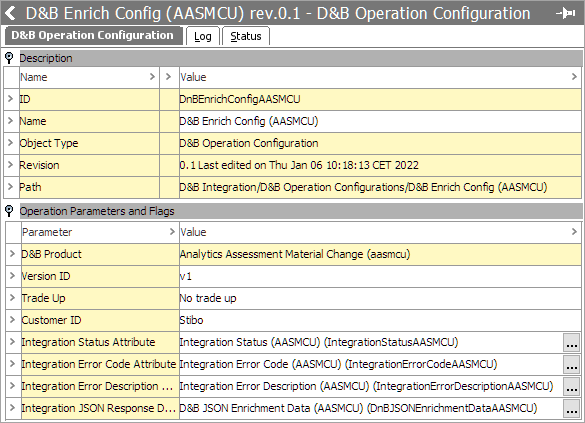This screenshot has height=423, width=585.
Task: Click the 'Path' name label
Action: (x=30, y=187)
